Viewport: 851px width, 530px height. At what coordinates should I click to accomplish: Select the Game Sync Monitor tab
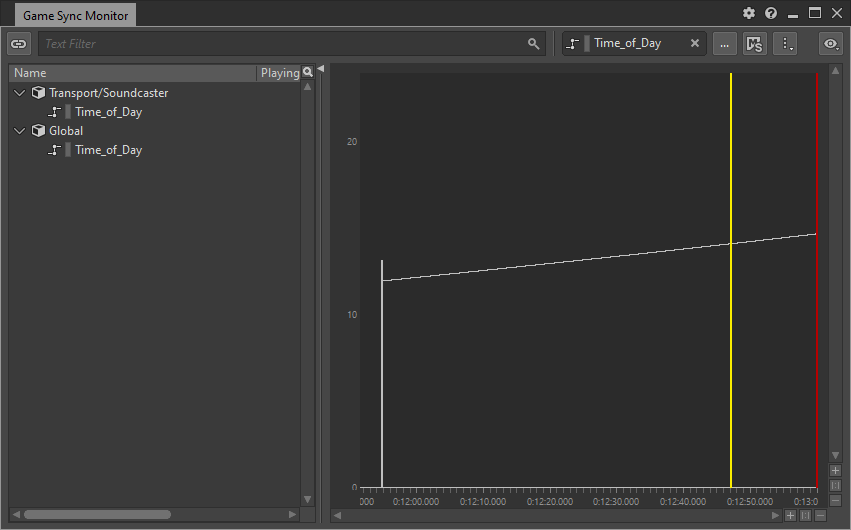click(x=76, y=15)
